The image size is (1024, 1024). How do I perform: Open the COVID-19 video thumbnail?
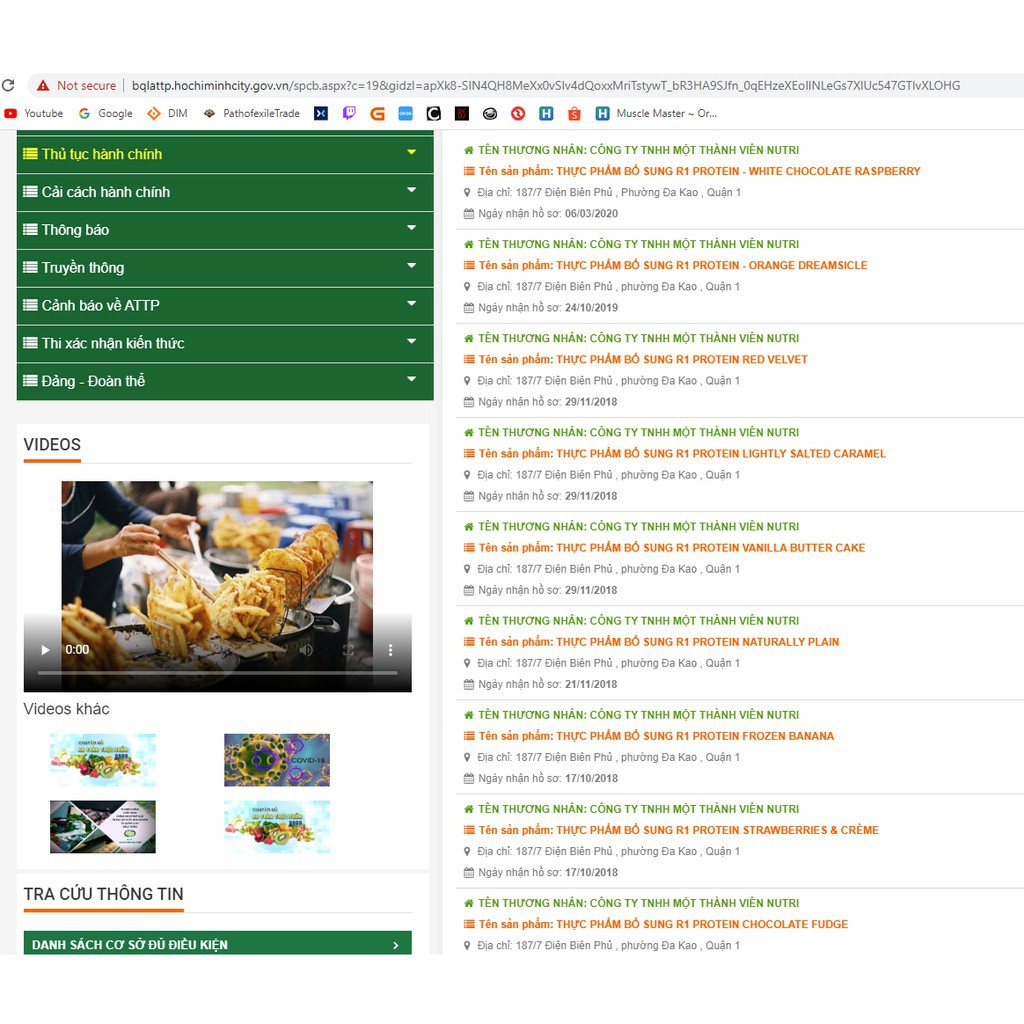[277, 760]
